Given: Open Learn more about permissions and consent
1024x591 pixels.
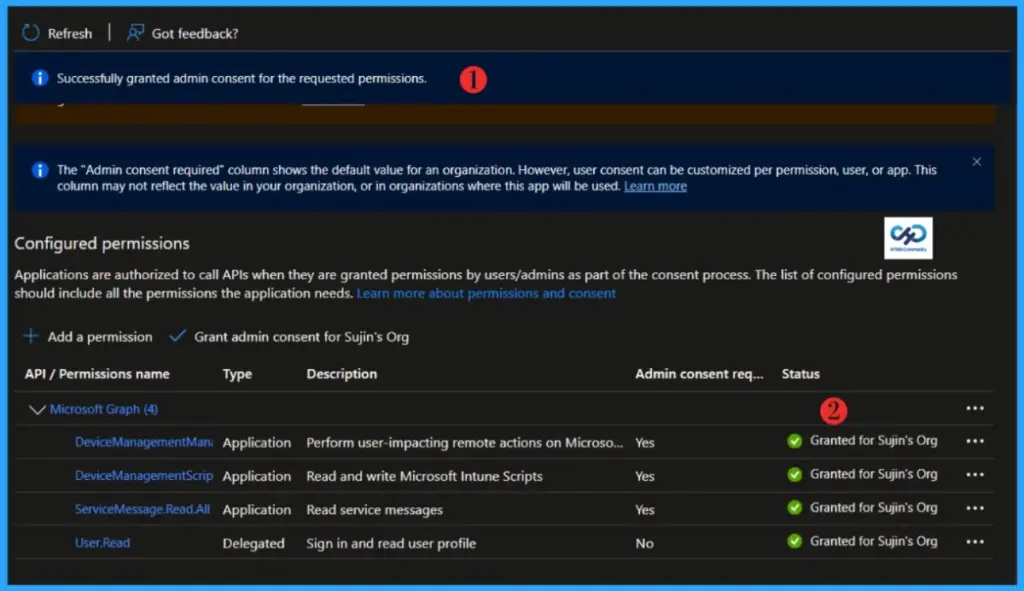Looking at the screenshot, I should point(486,293).
